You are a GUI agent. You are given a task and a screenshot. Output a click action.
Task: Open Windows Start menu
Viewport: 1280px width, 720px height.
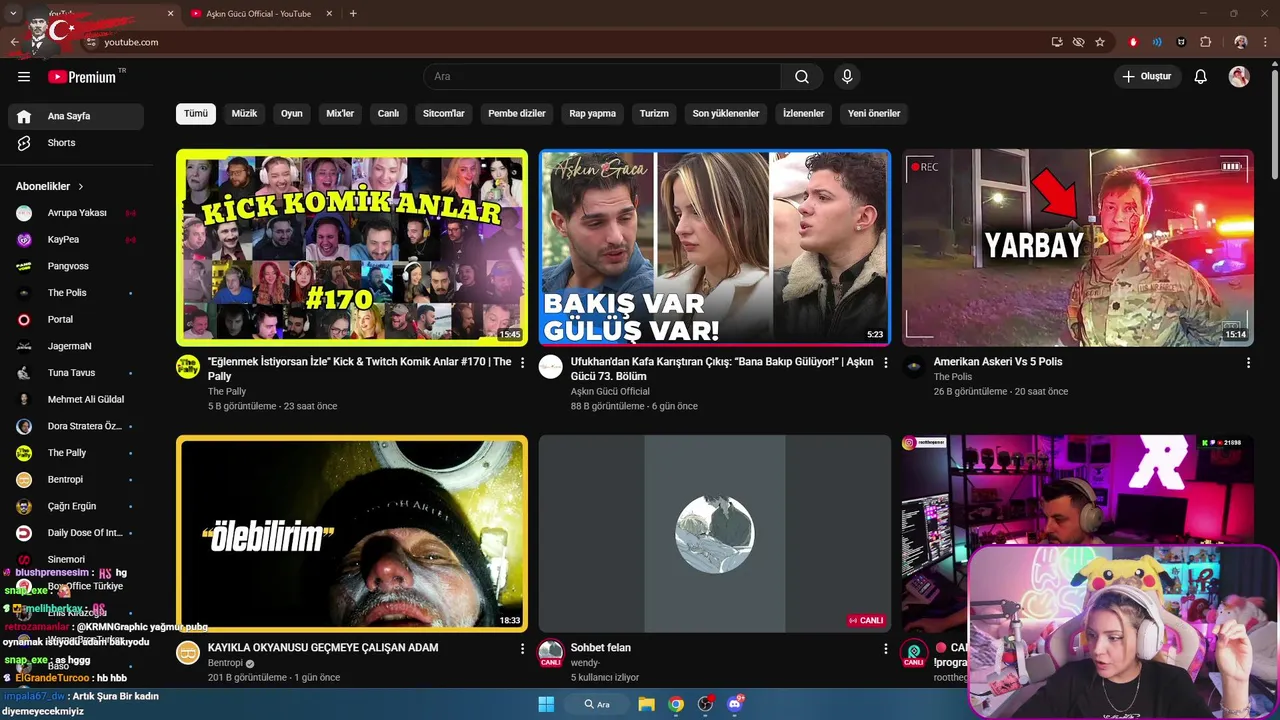click(x=546, y=704)
